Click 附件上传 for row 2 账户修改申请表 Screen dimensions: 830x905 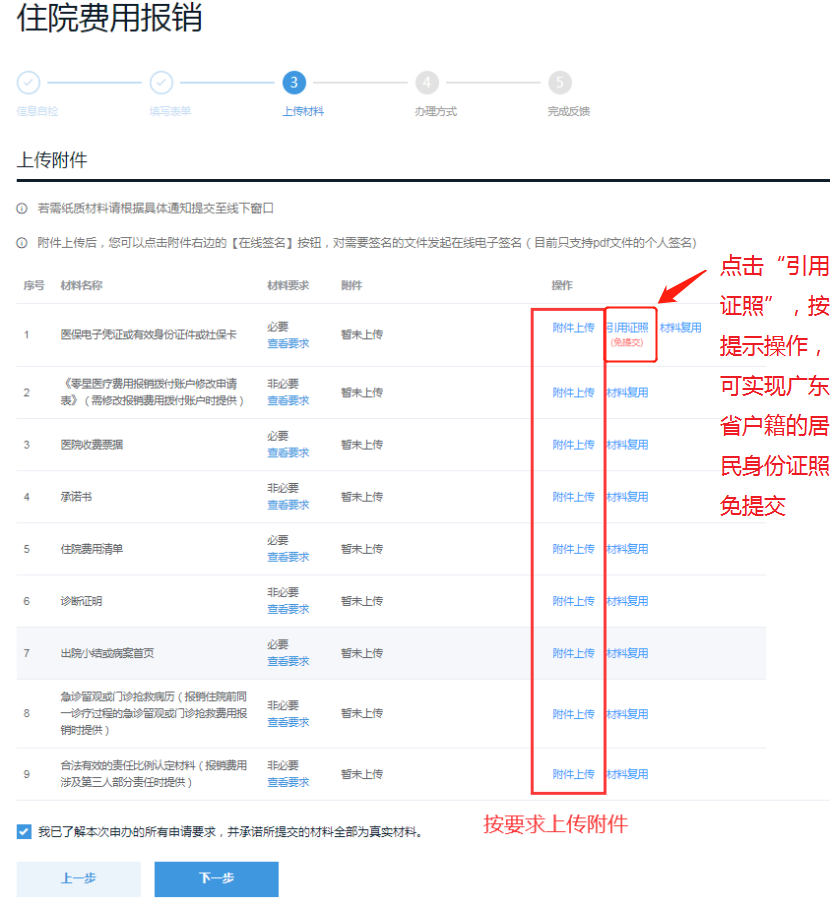coord(573,393)
